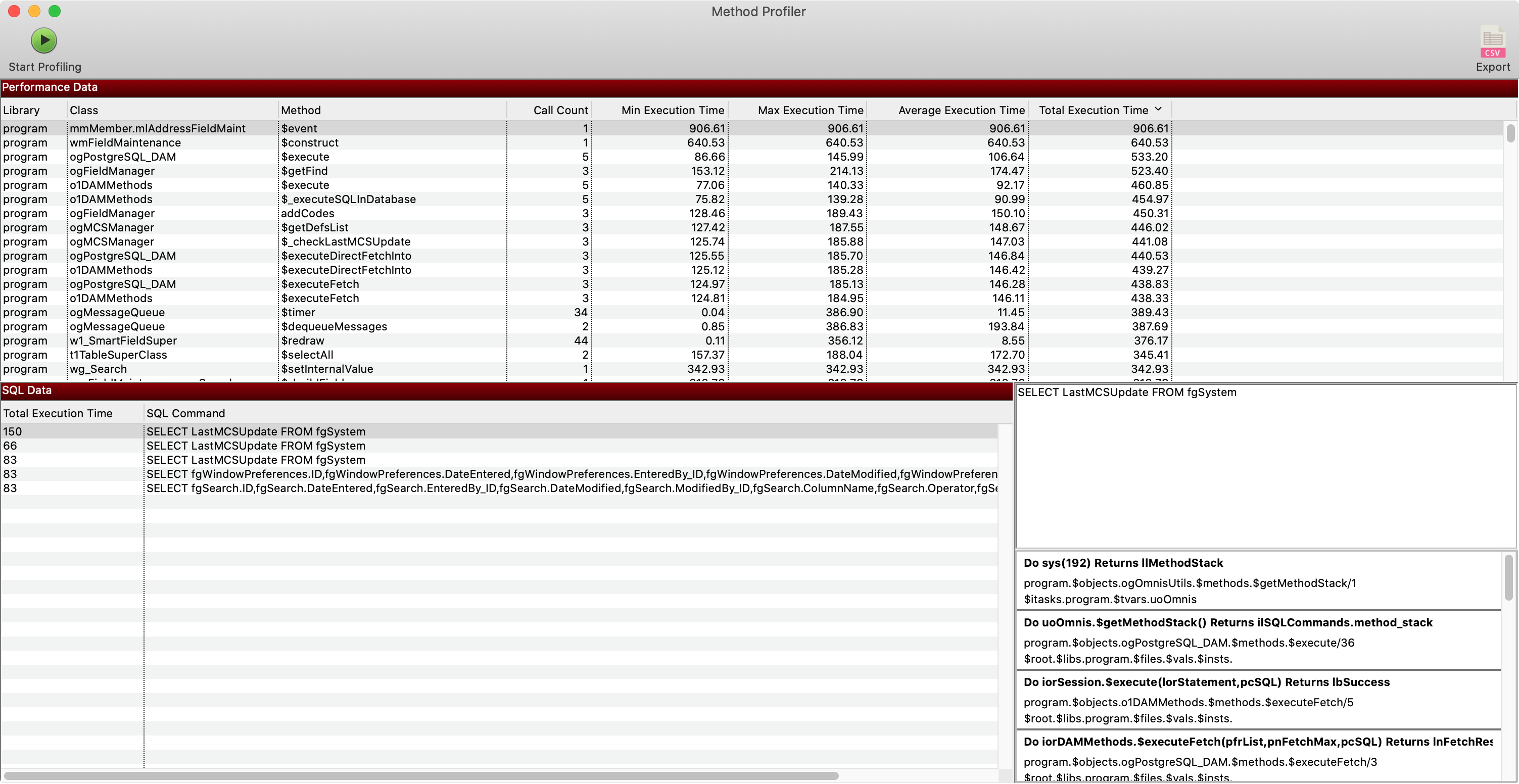Click the green Start Profiling play icon
This screenshot has height=784, width=1519.
coord(44,40)
